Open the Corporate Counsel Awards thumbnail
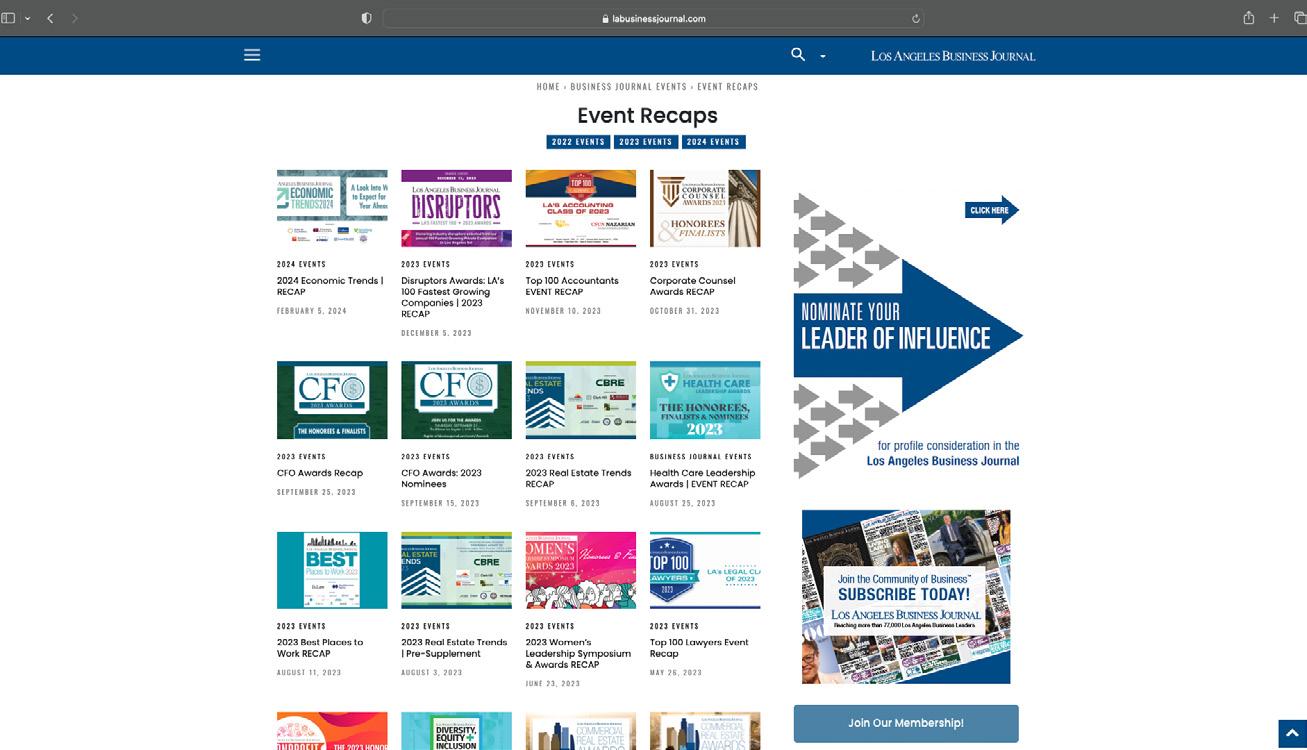The width and height of the screenshot is (1307, 750). [705, 208]
